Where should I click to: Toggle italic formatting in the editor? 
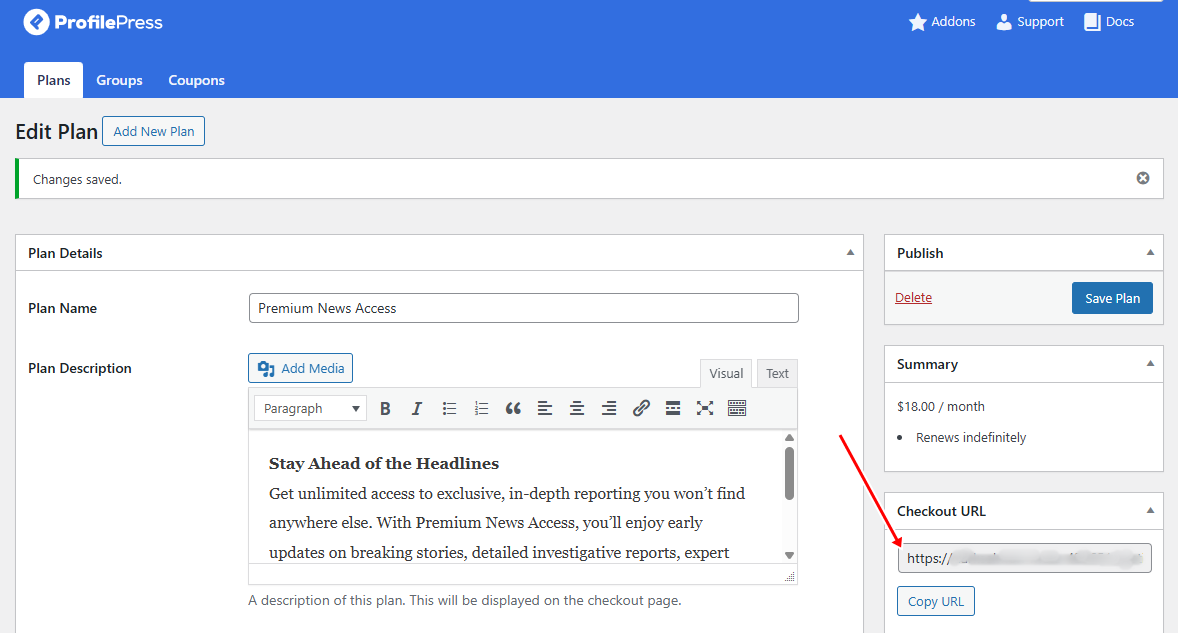417,408
